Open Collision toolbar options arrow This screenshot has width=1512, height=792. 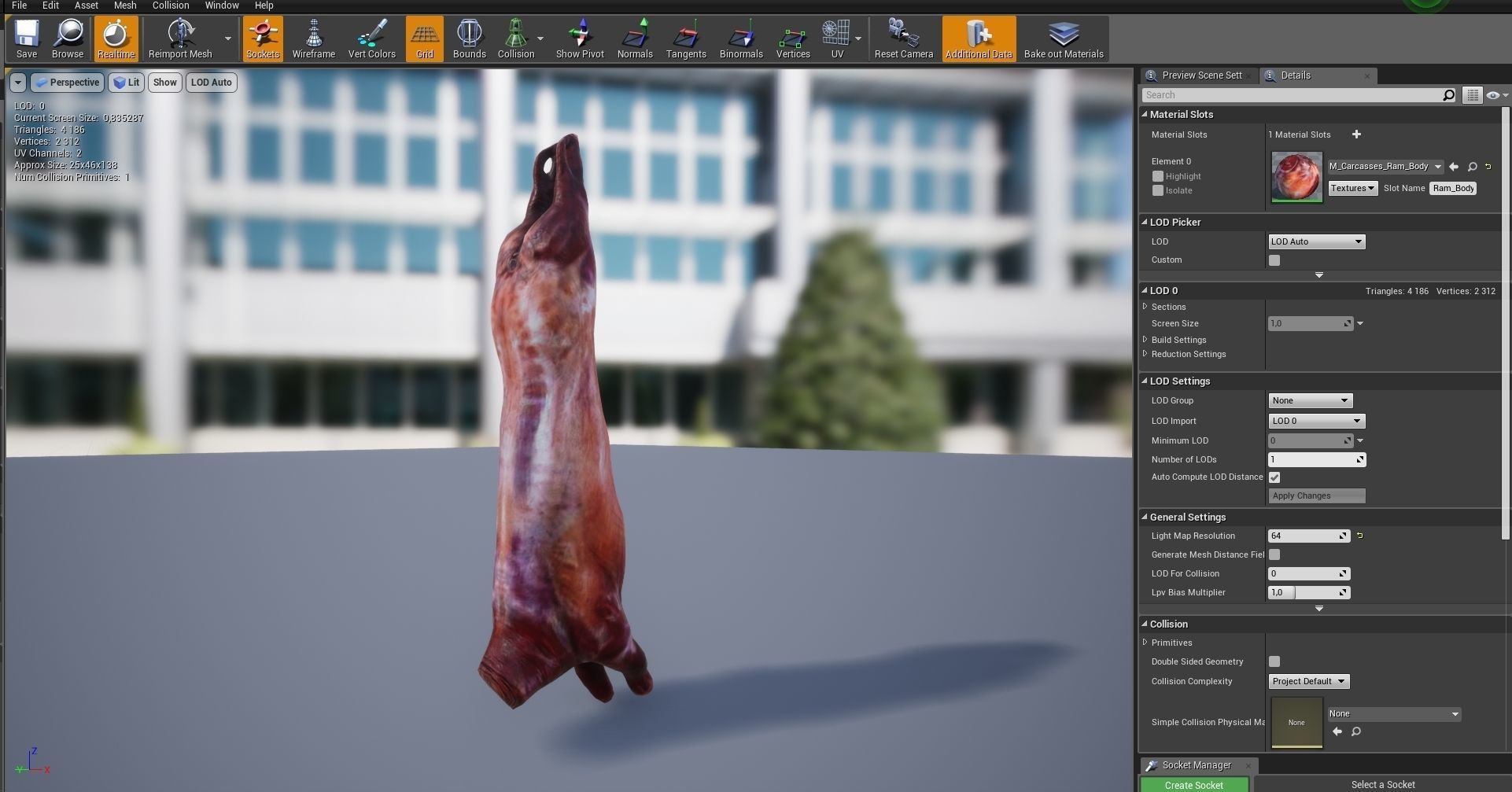coord(540,39)
